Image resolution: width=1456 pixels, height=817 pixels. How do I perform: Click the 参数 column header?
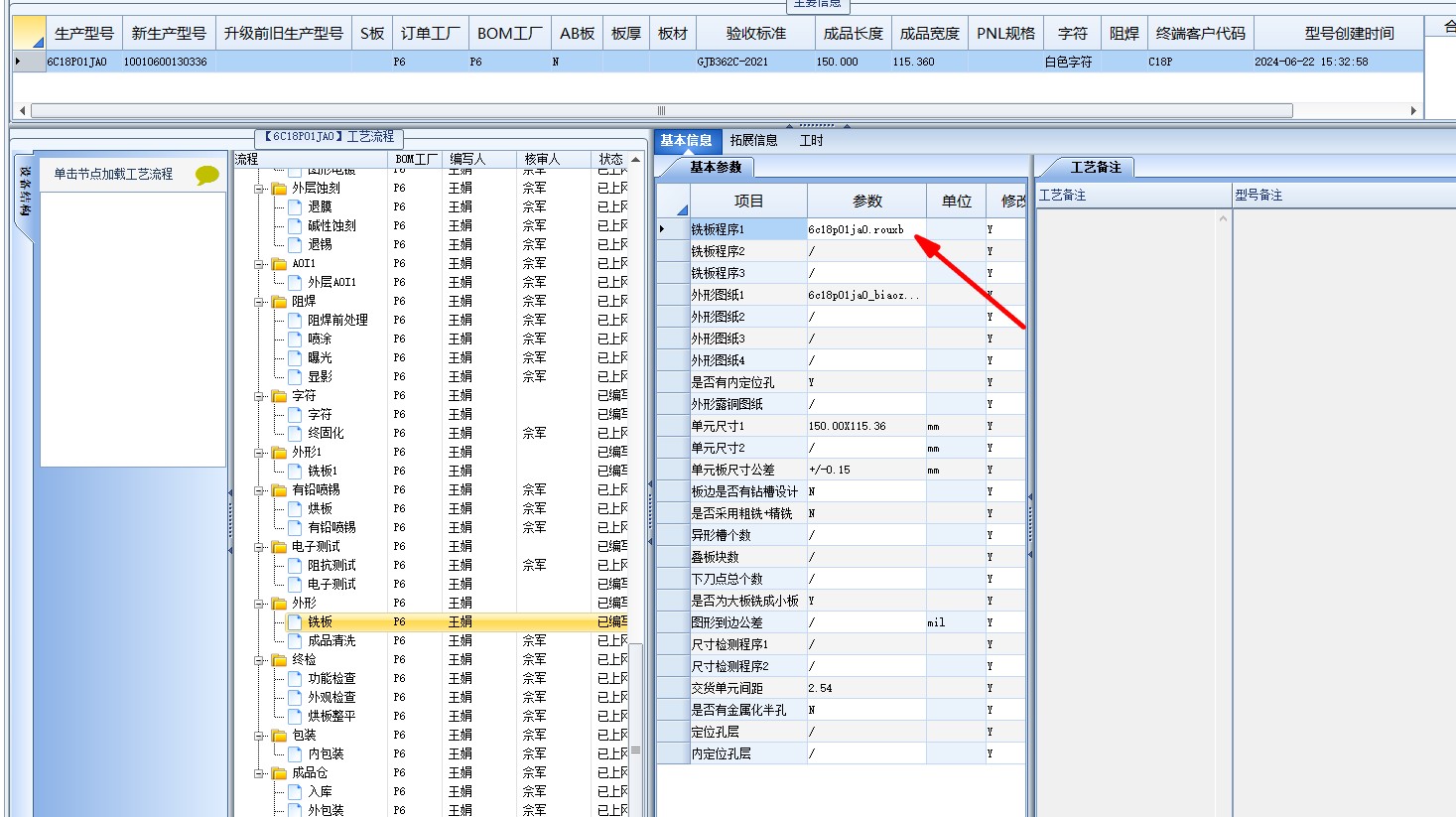pyautogui.click(x=866, y=201)
